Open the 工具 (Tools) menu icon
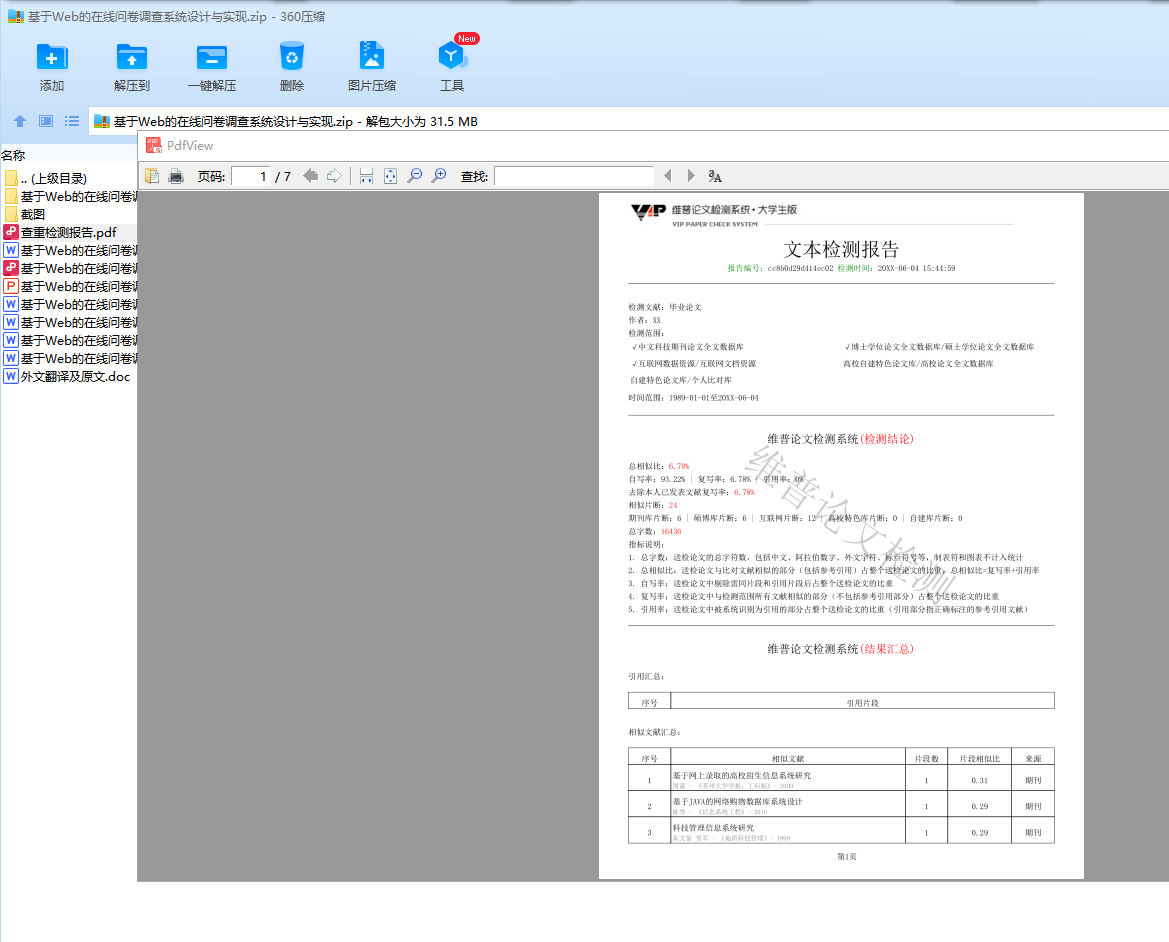1169x942 pixels. pos(451,57)
